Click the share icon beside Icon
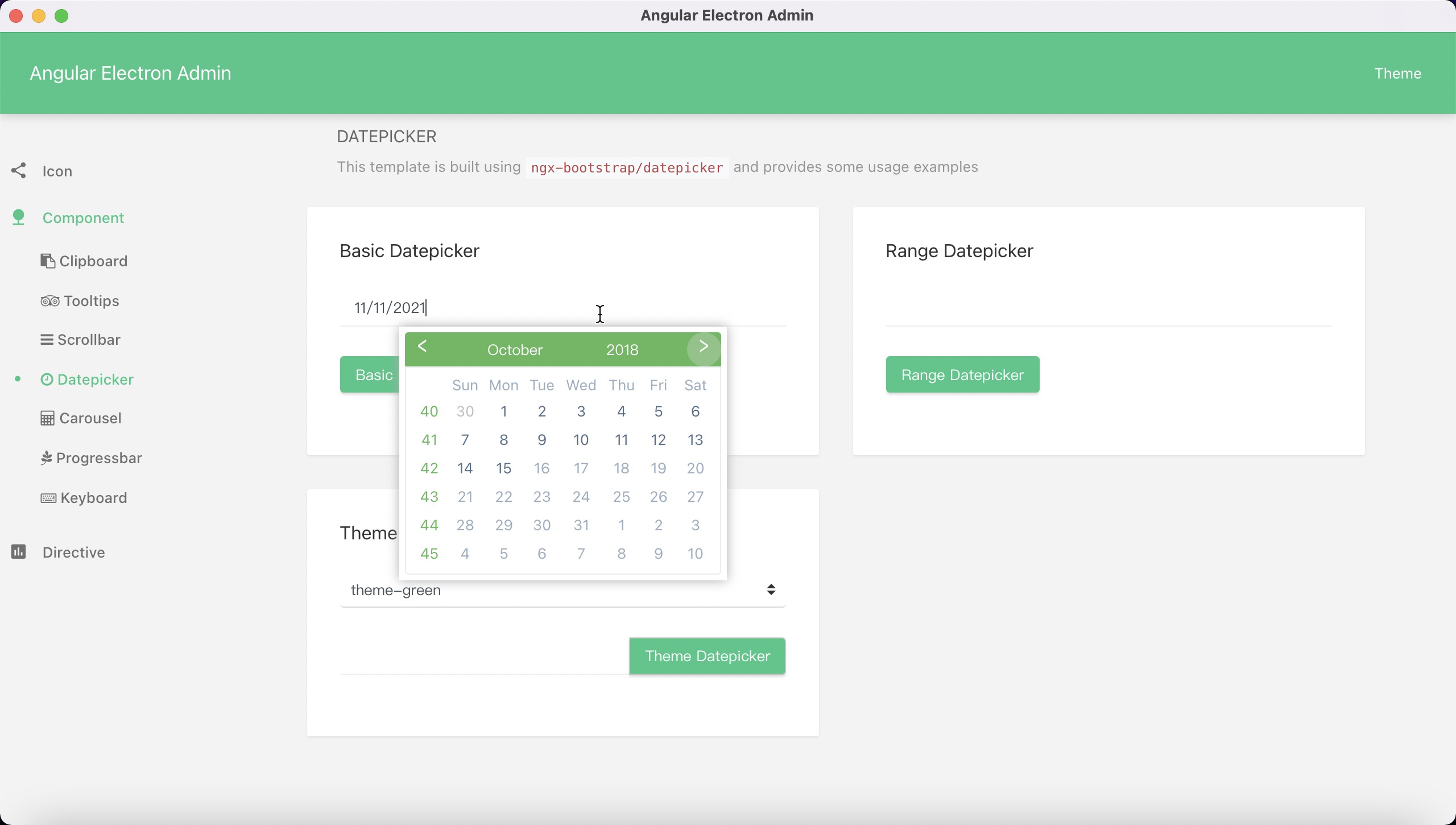 pyautogui.click(x=19, y=171)
